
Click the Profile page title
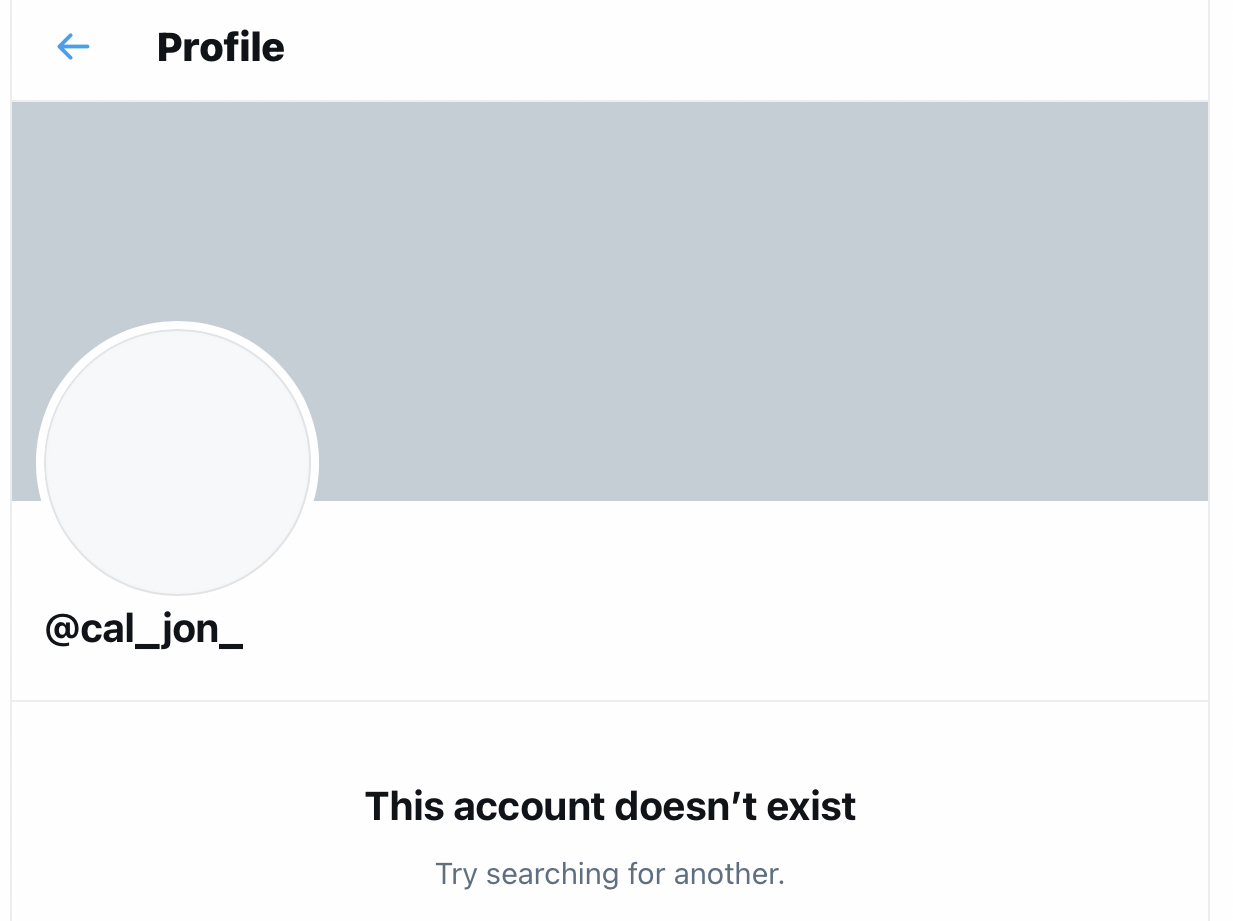(x=220, y=48)
